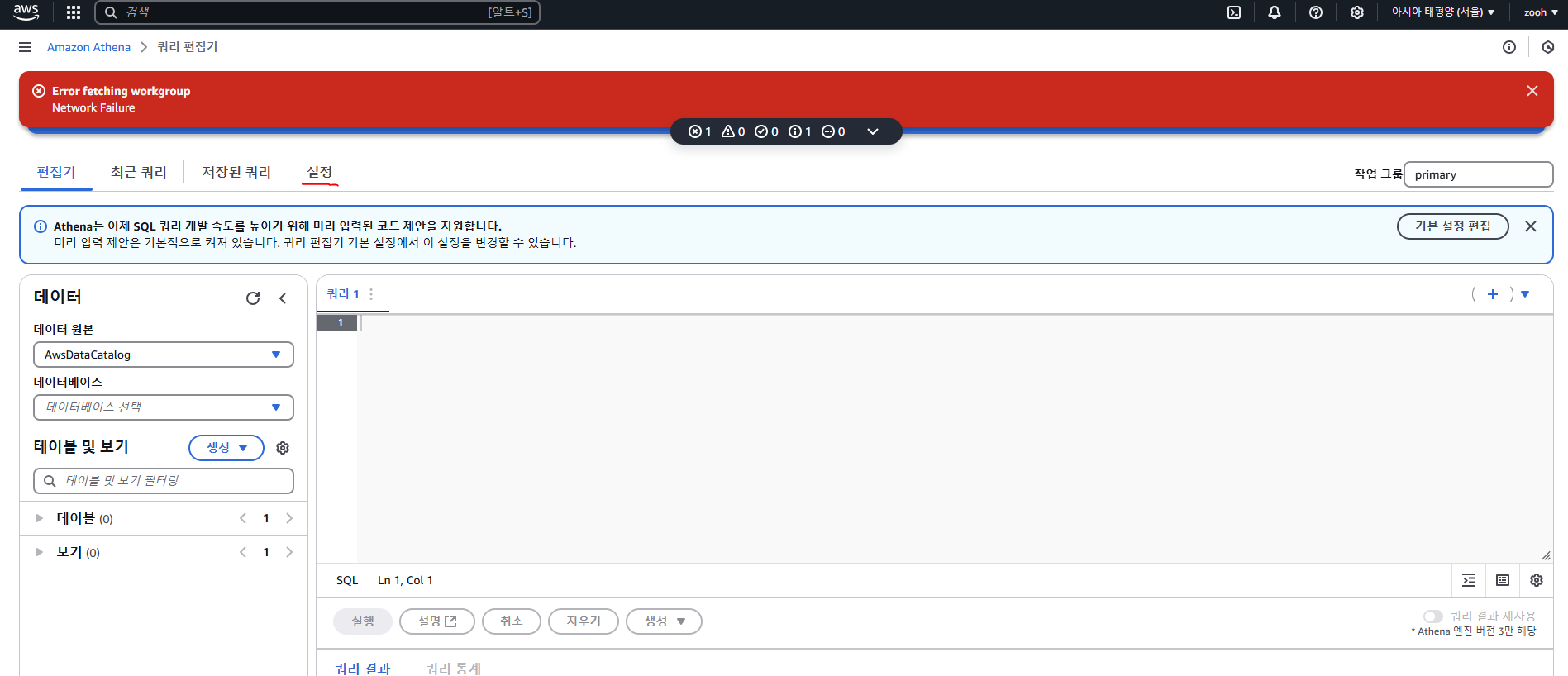Open editor preferences gear in status bar
This screenshot has width=1568, height=676.
click(x=1537, y=580)
